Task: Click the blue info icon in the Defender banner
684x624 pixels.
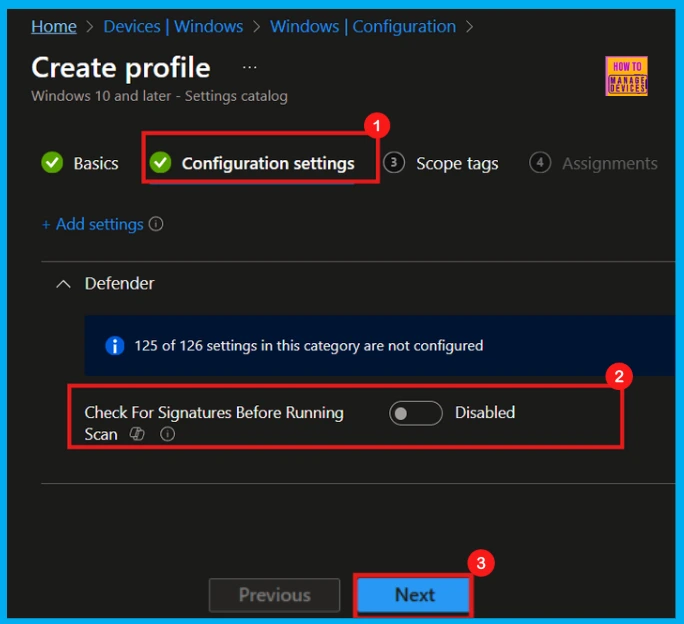Action: click(115, 346)
